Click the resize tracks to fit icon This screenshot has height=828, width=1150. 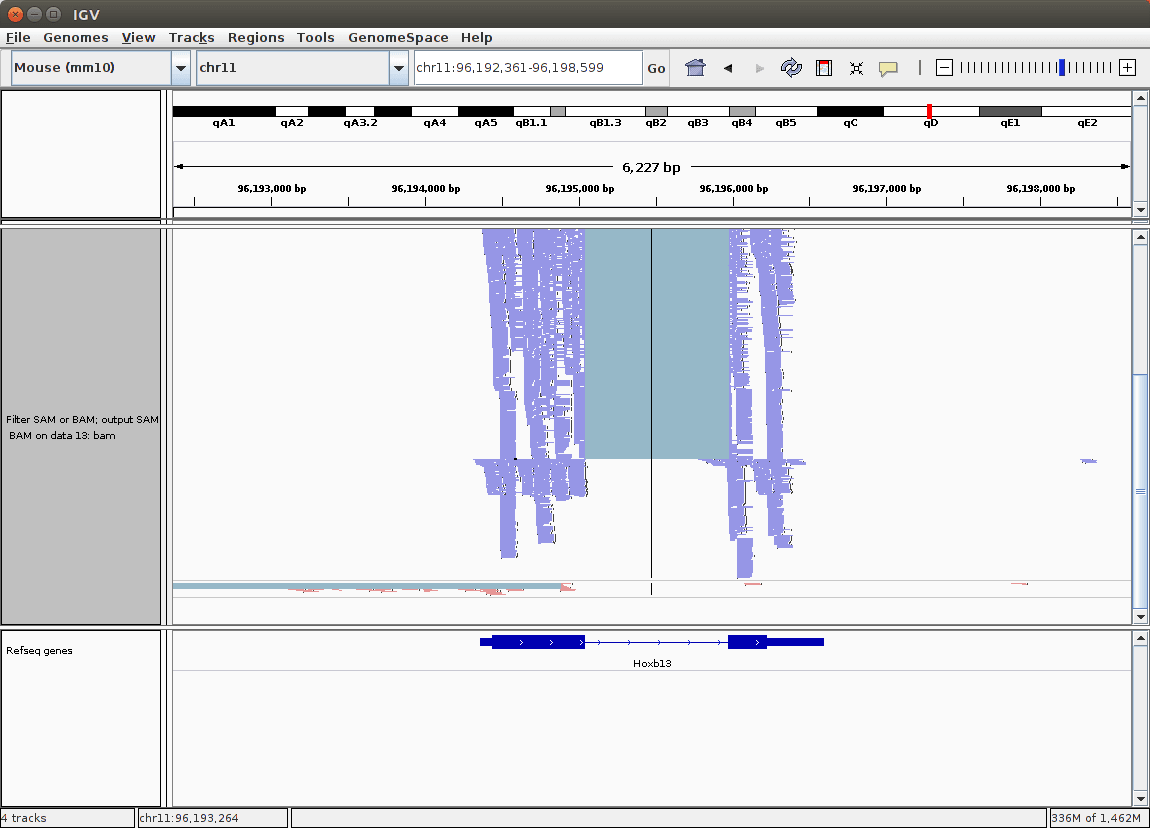856,68
